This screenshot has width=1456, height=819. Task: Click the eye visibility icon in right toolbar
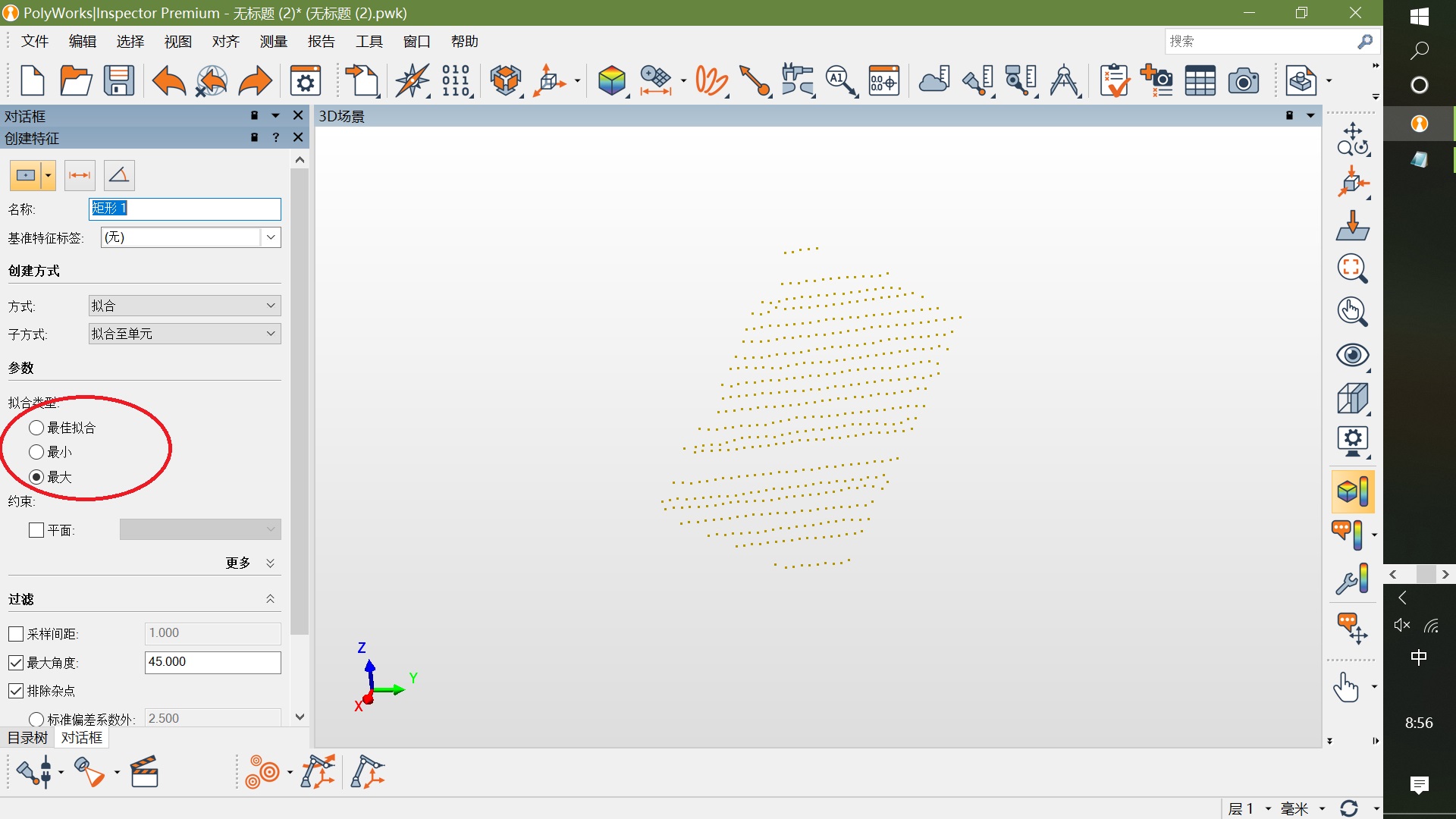pyautogui.click(x=1352, y=355)
